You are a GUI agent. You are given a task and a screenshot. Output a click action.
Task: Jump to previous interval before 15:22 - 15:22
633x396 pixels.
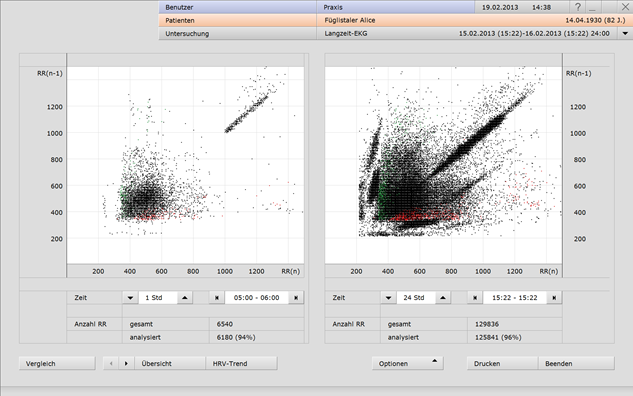[475, 298]
